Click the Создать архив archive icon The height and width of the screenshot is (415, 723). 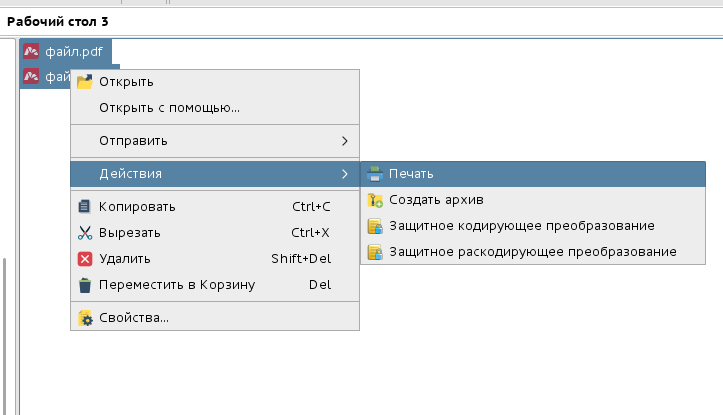point(375,200)
